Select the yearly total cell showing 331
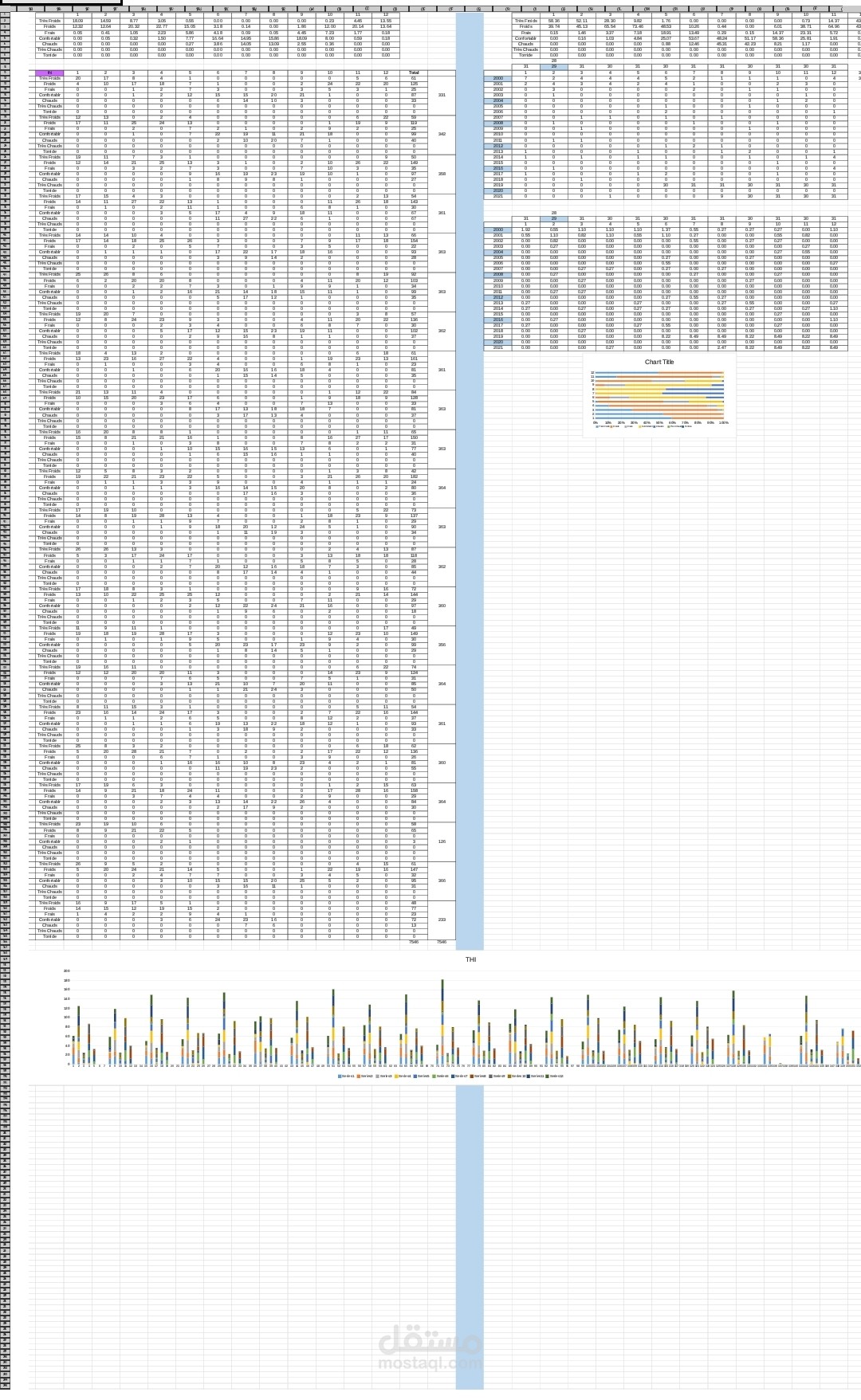Image resolution: width=861 pixels, height=1400 pixels. (x=442, y=95)
